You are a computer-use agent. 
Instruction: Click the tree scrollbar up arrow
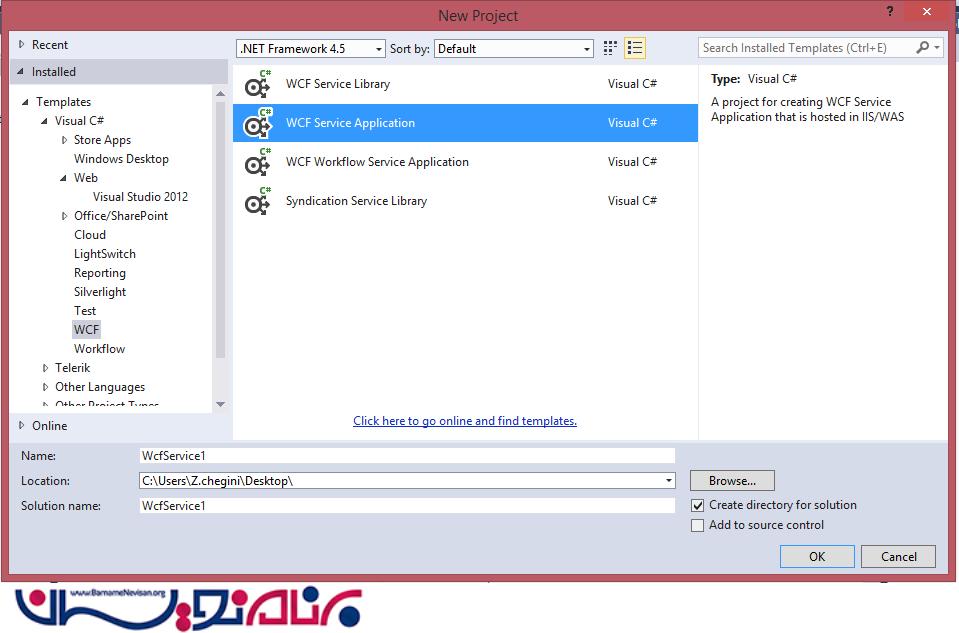tap(221, 94)
